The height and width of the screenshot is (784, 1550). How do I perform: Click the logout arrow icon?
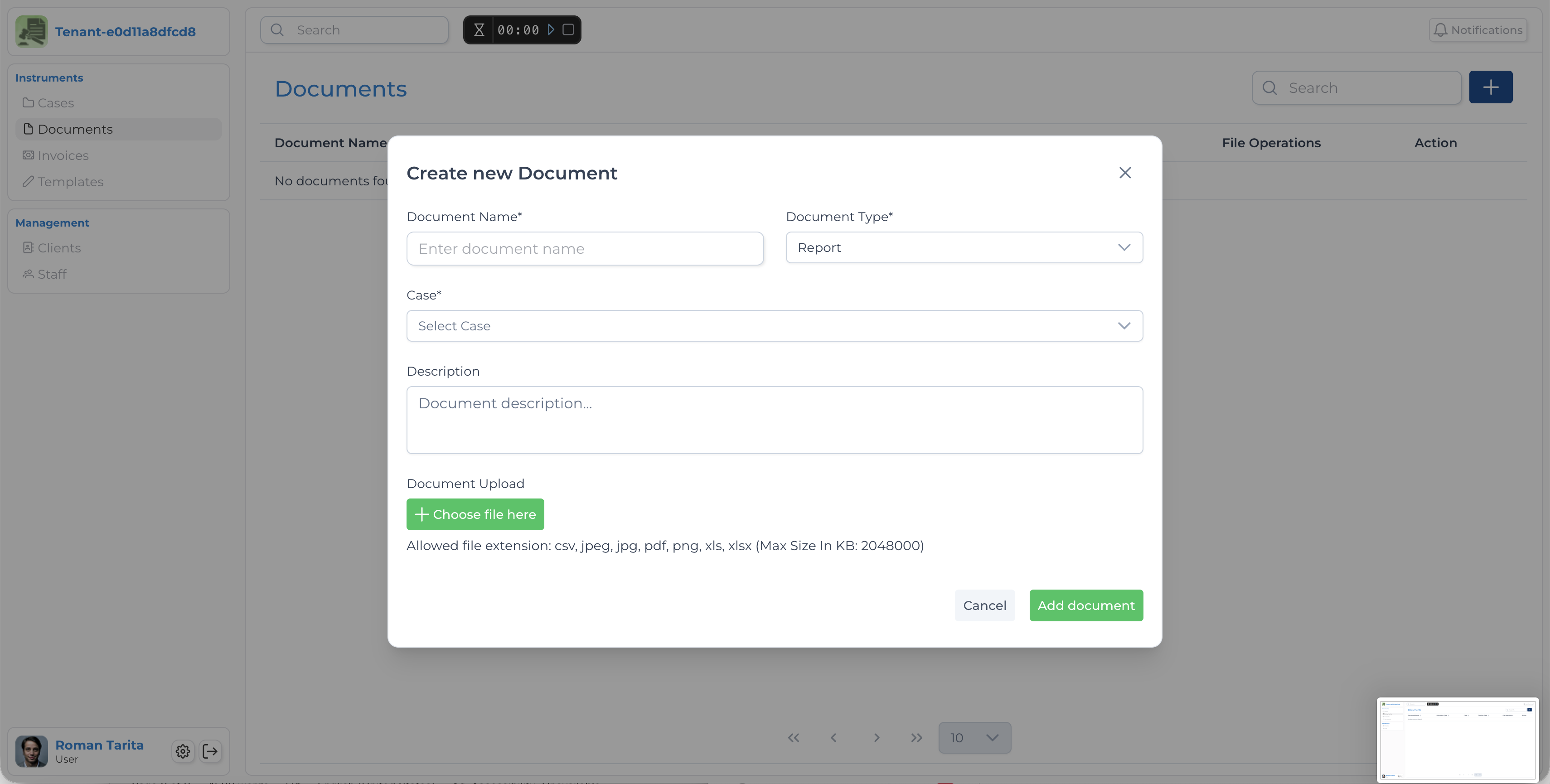point(211,751)
